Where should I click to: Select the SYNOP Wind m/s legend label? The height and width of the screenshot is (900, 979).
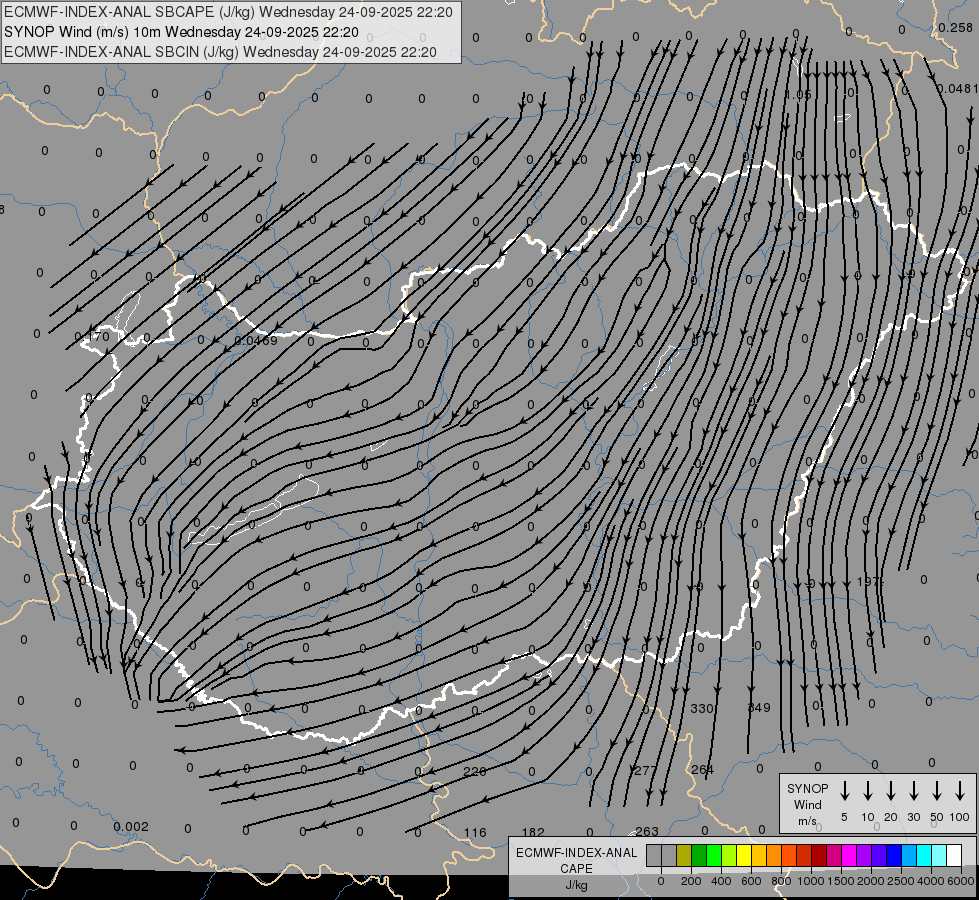tap(807, 804)
